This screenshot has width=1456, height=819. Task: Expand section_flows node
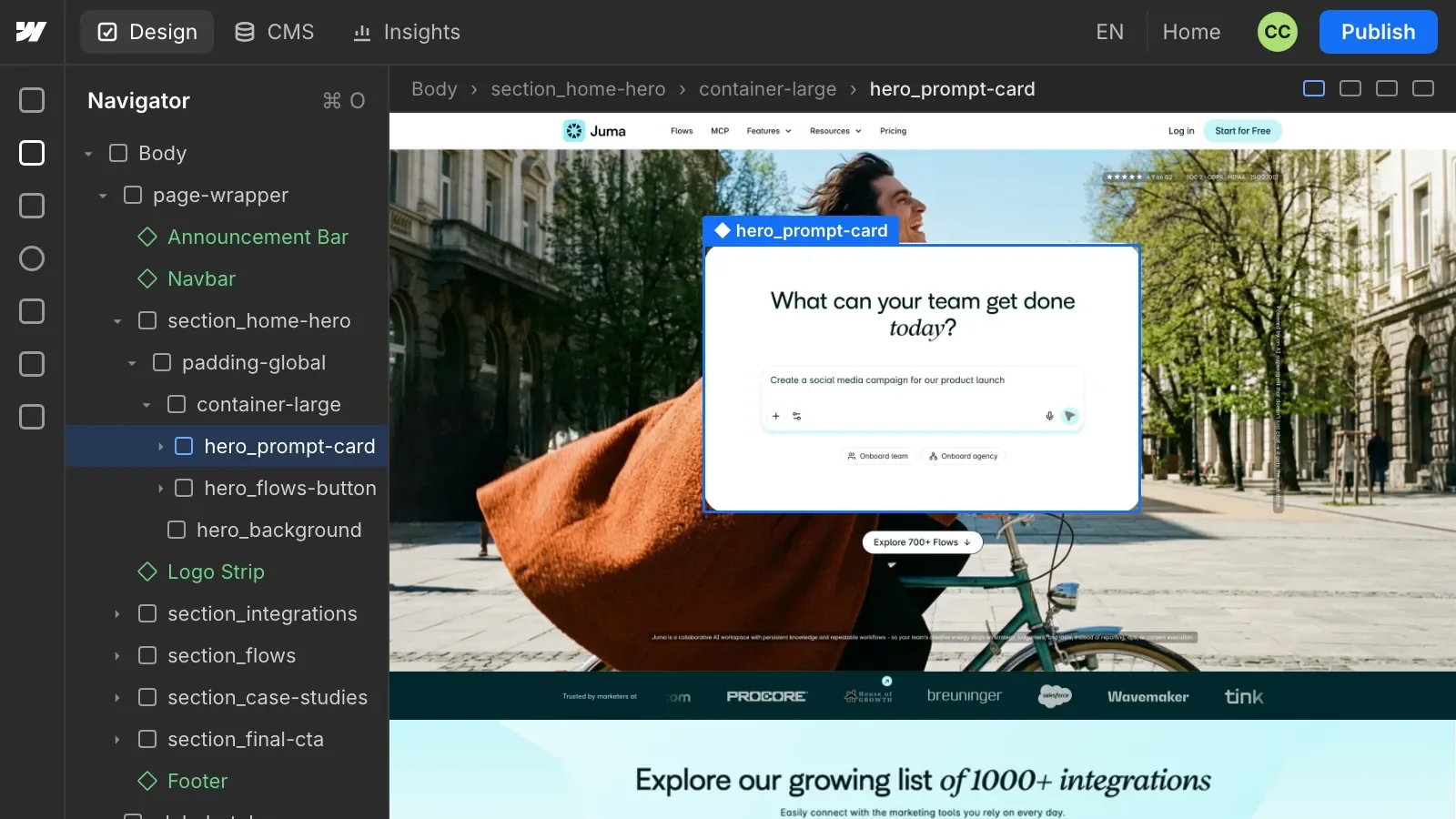117,656
